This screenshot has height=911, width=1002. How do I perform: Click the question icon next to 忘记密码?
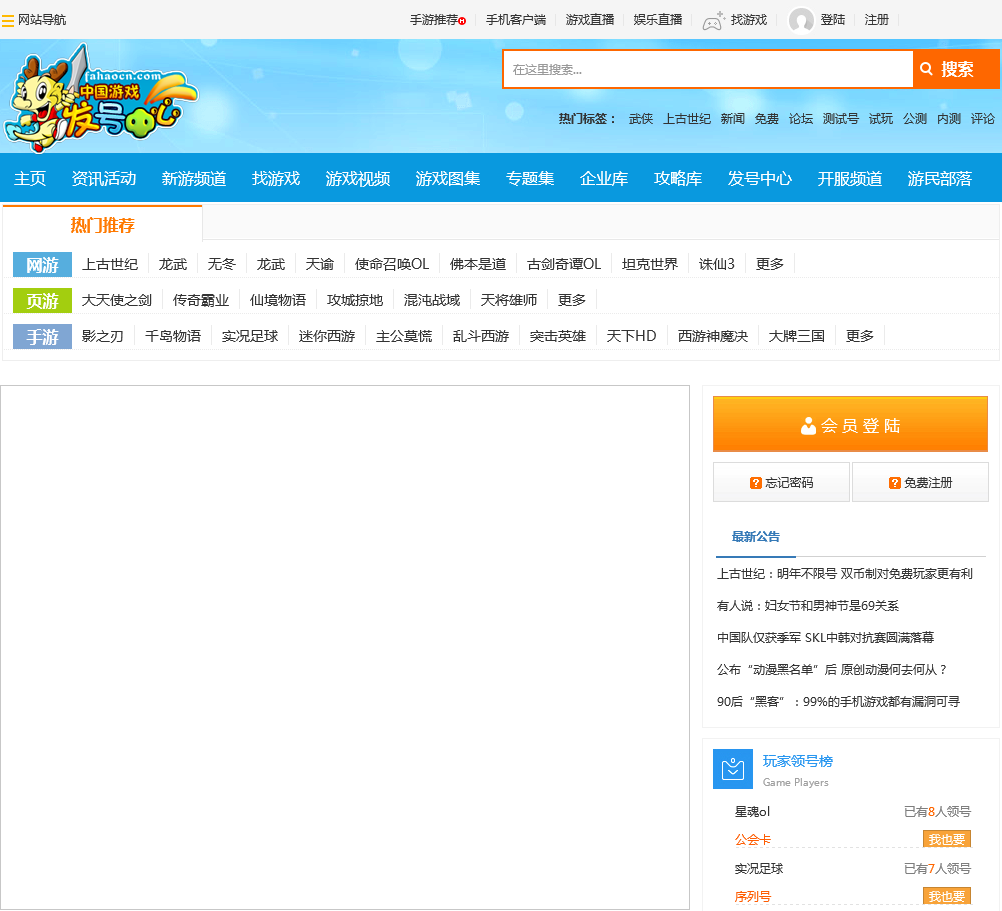(x=755, y=482)
